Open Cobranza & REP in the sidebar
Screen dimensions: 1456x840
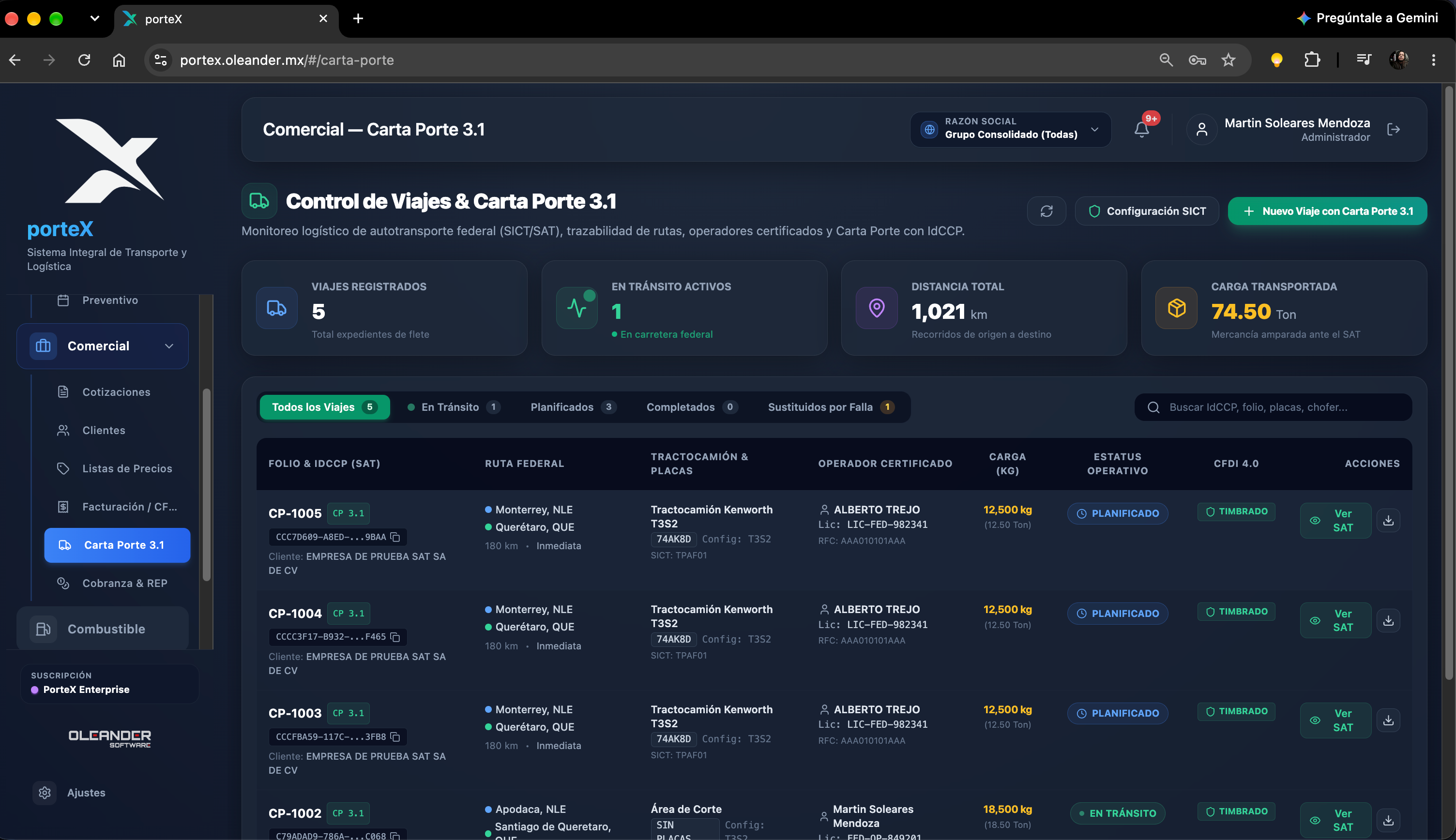[117, 583]
